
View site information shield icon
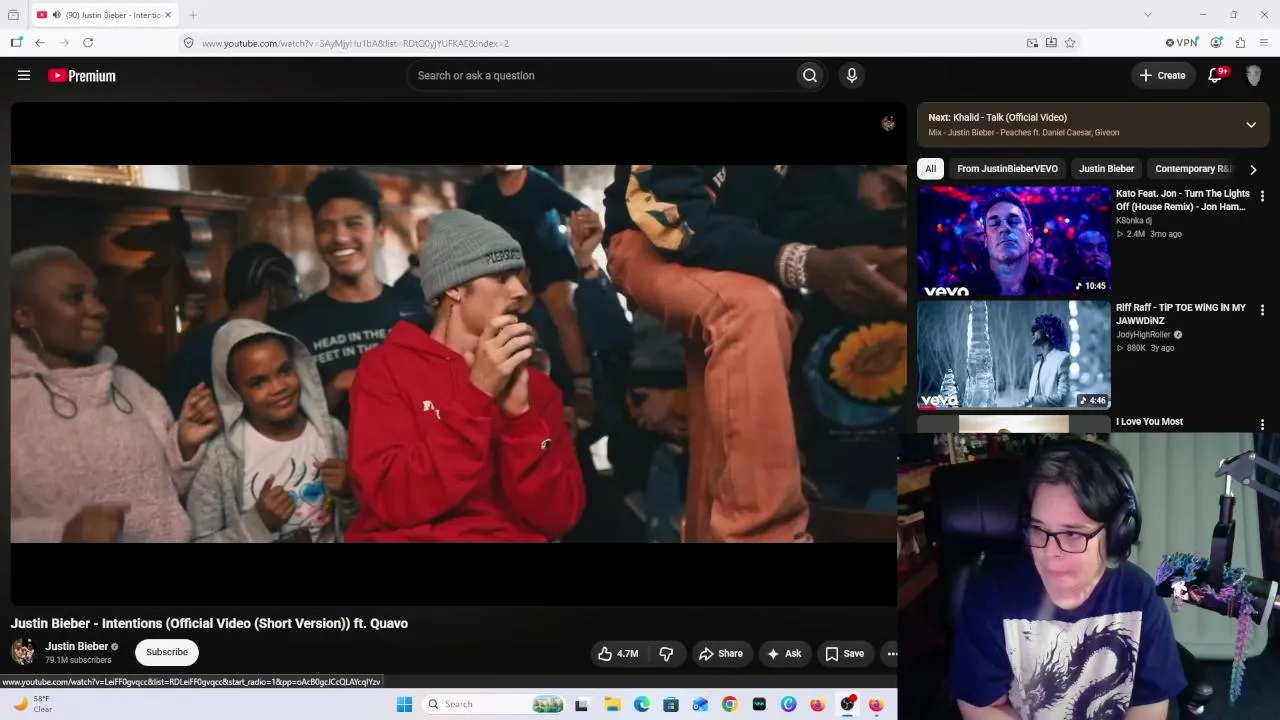188,43
